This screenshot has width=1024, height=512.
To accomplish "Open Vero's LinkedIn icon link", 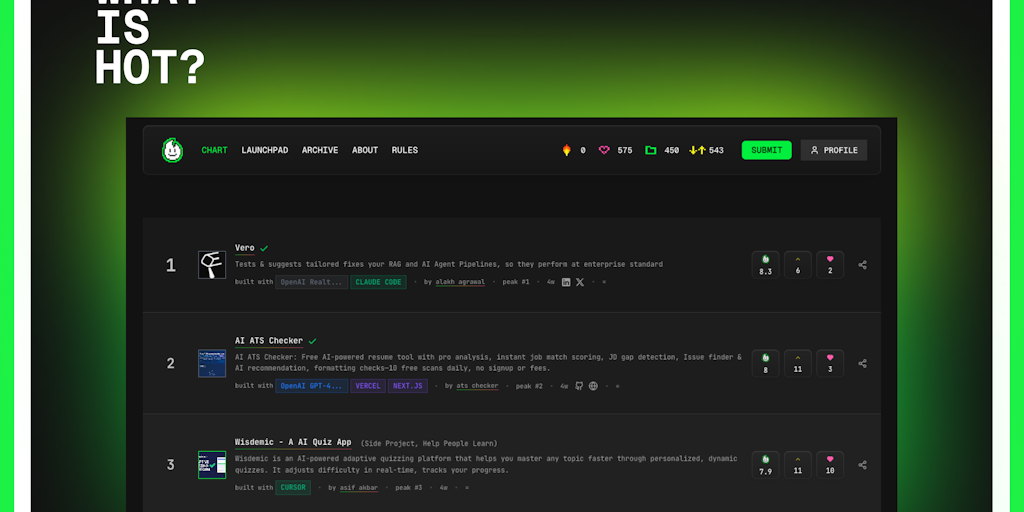I will click(566, 282).
